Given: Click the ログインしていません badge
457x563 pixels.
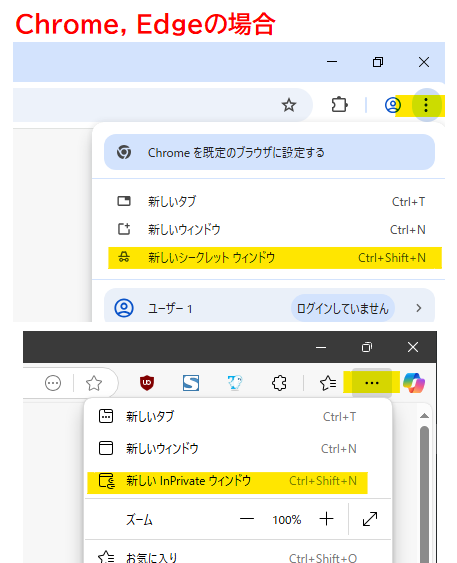Looking at the screenshot, I should tap(342, 308).
